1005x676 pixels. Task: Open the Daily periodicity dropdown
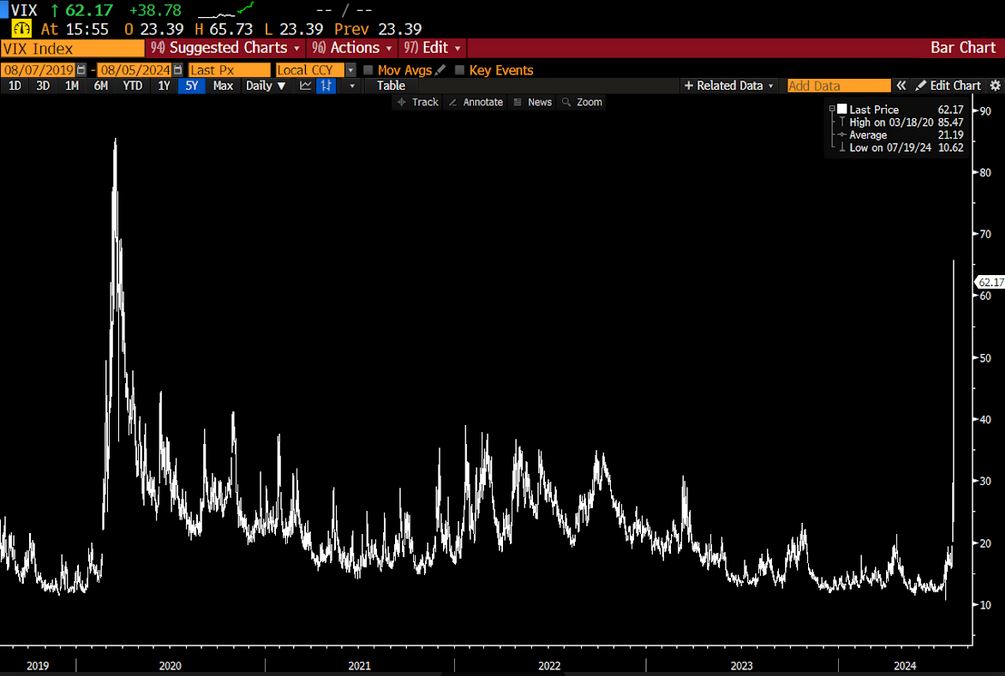[266, 86]
